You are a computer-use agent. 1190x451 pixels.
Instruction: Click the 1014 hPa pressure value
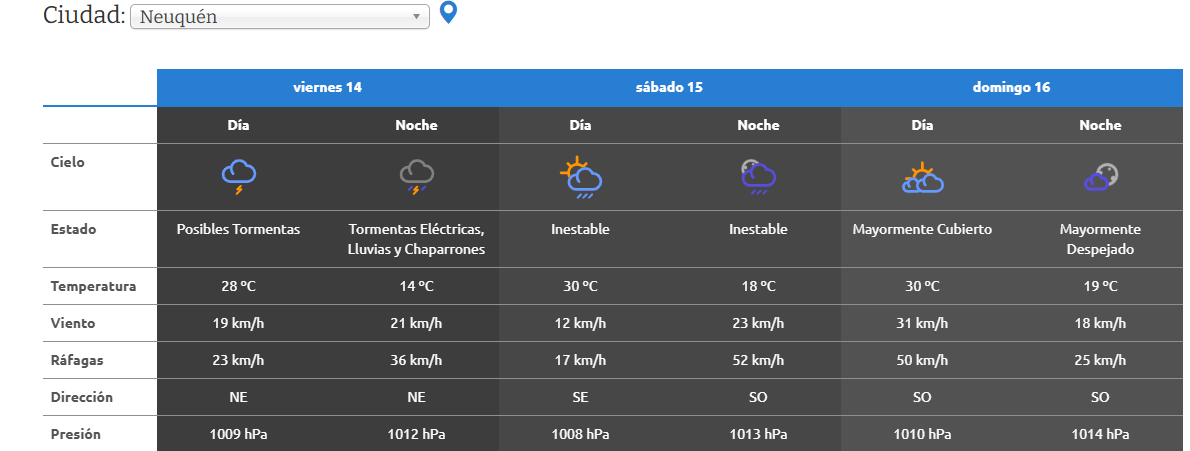click(1100, 434)
